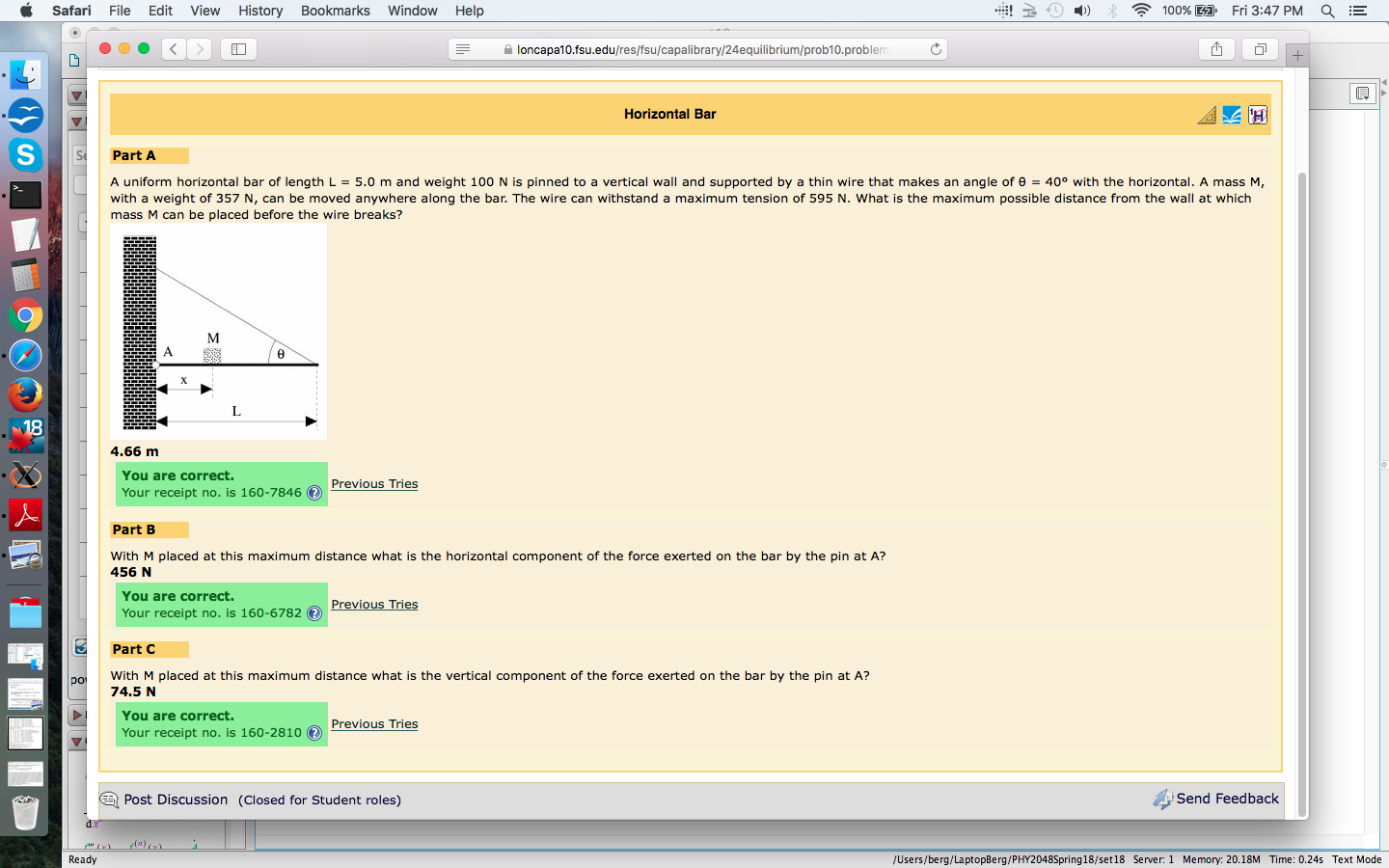Open Firefox from the Dock
Viewport: 1389px width, 868px height.
tap(26, 395)
